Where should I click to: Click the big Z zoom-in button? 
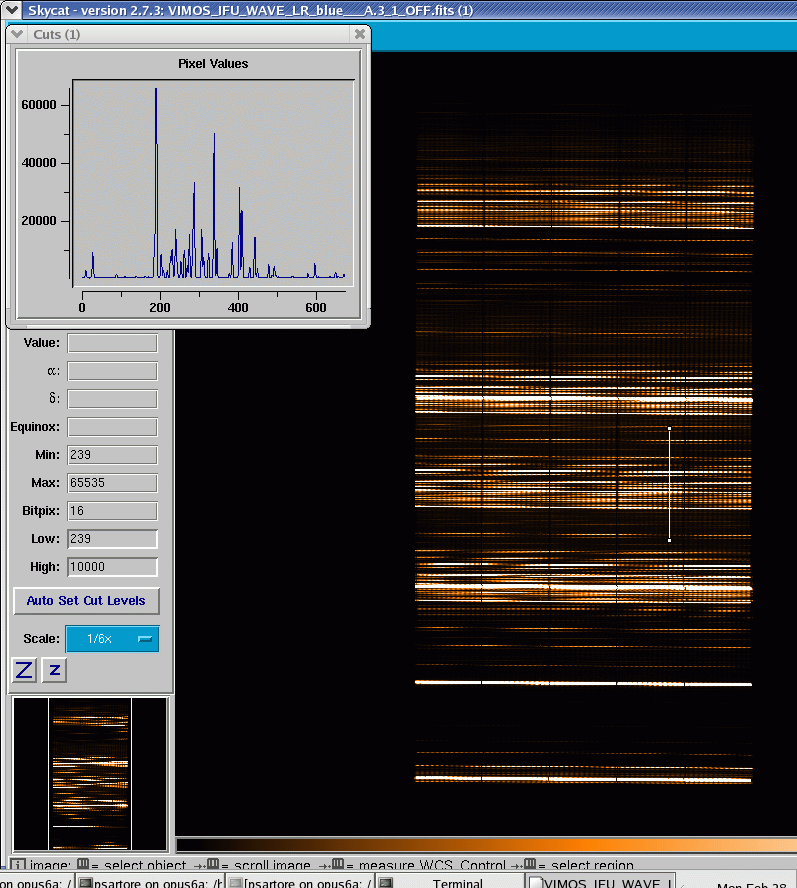24,670
